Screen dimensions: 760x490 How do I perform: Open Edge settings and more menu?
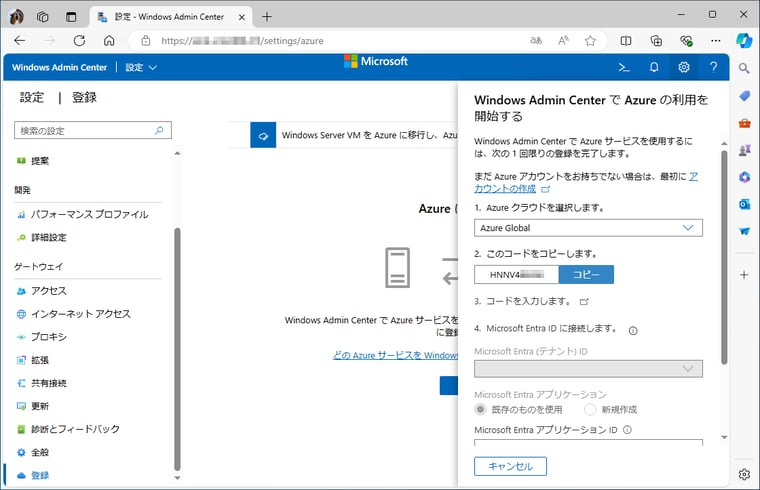(x=715, y=41)
